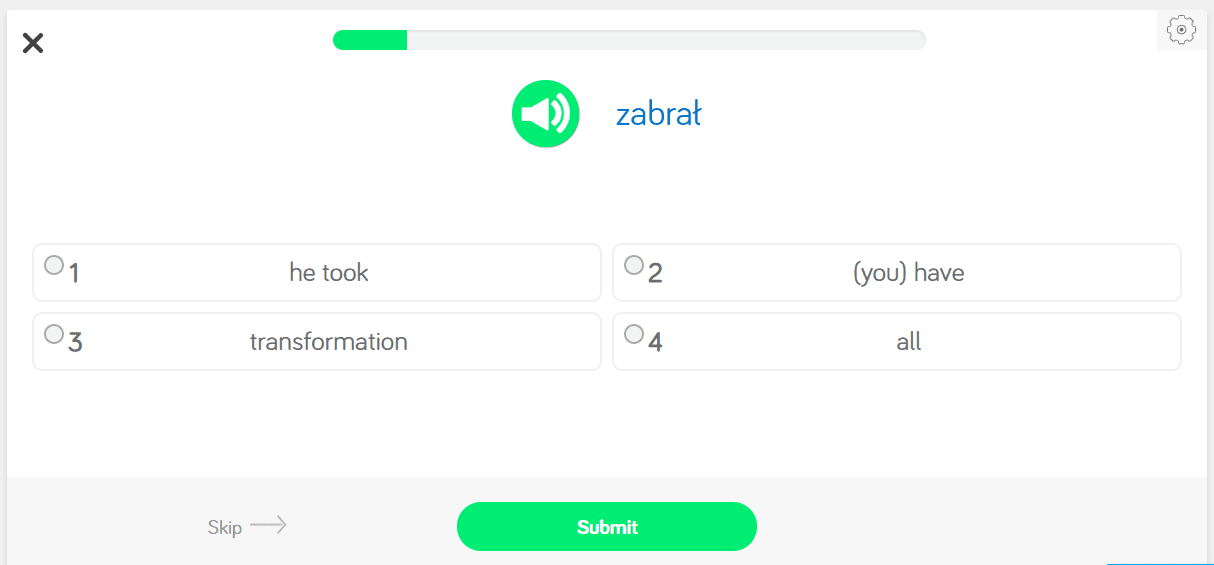Click the number 1 label beside "he took"
This screenshot has width=1214, height=565.
point(74,274)
